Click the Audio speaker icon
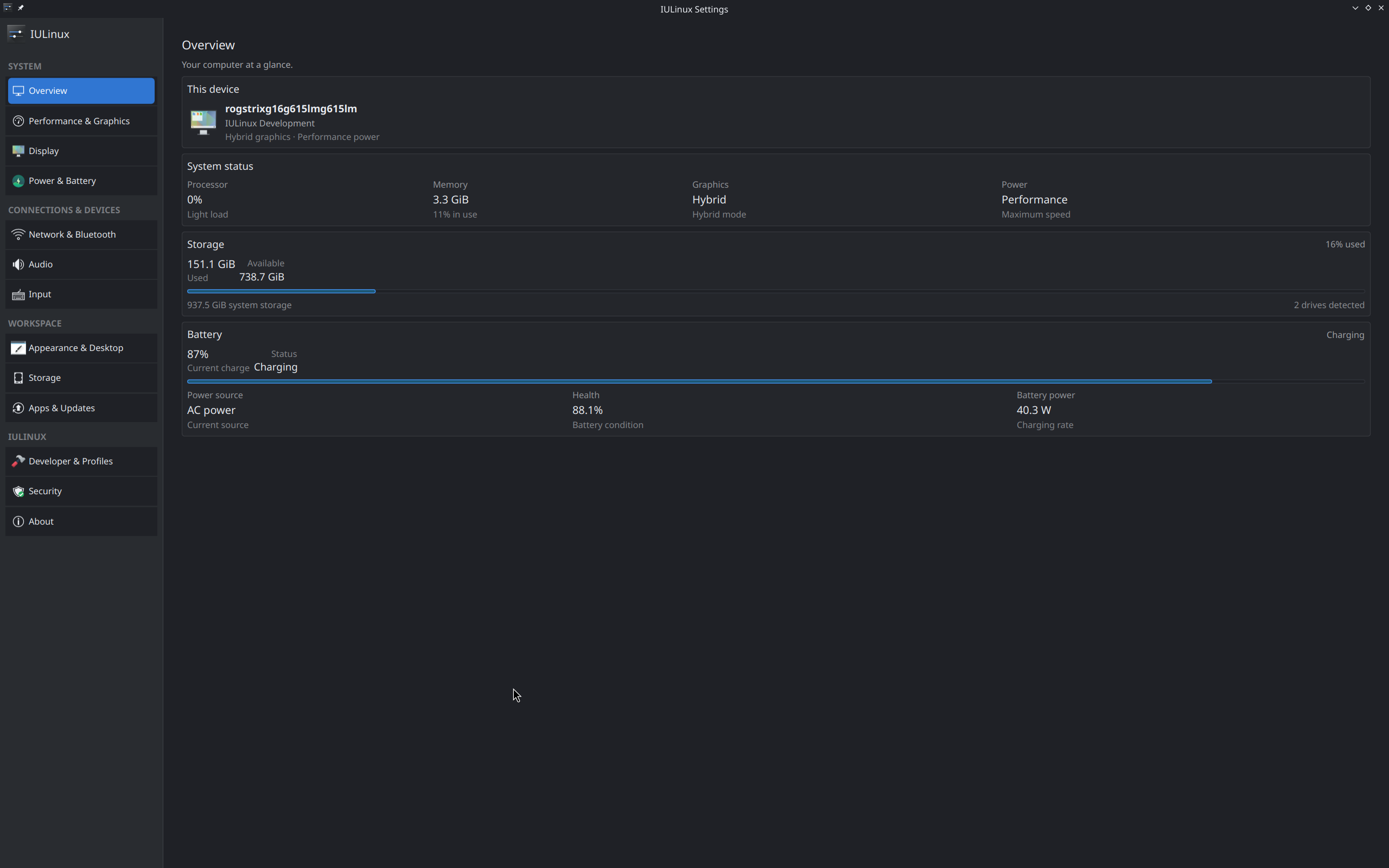 click(x=18, y=264)
